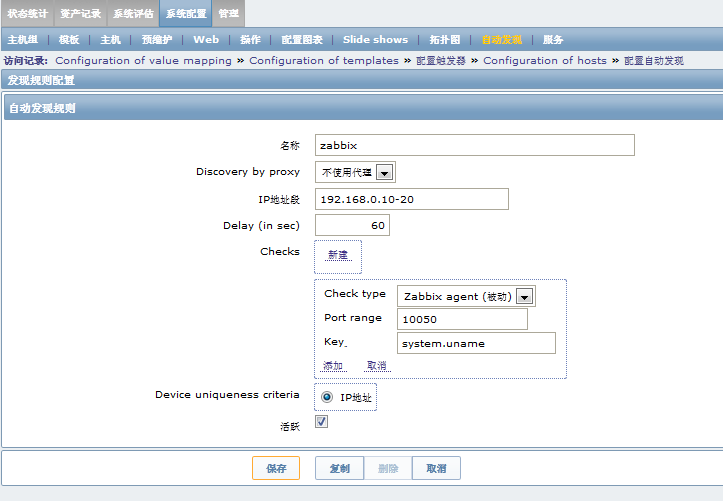The height and width of the screenshot is (501, 723).
Task: Click the 保存 button
Action: 276,468
